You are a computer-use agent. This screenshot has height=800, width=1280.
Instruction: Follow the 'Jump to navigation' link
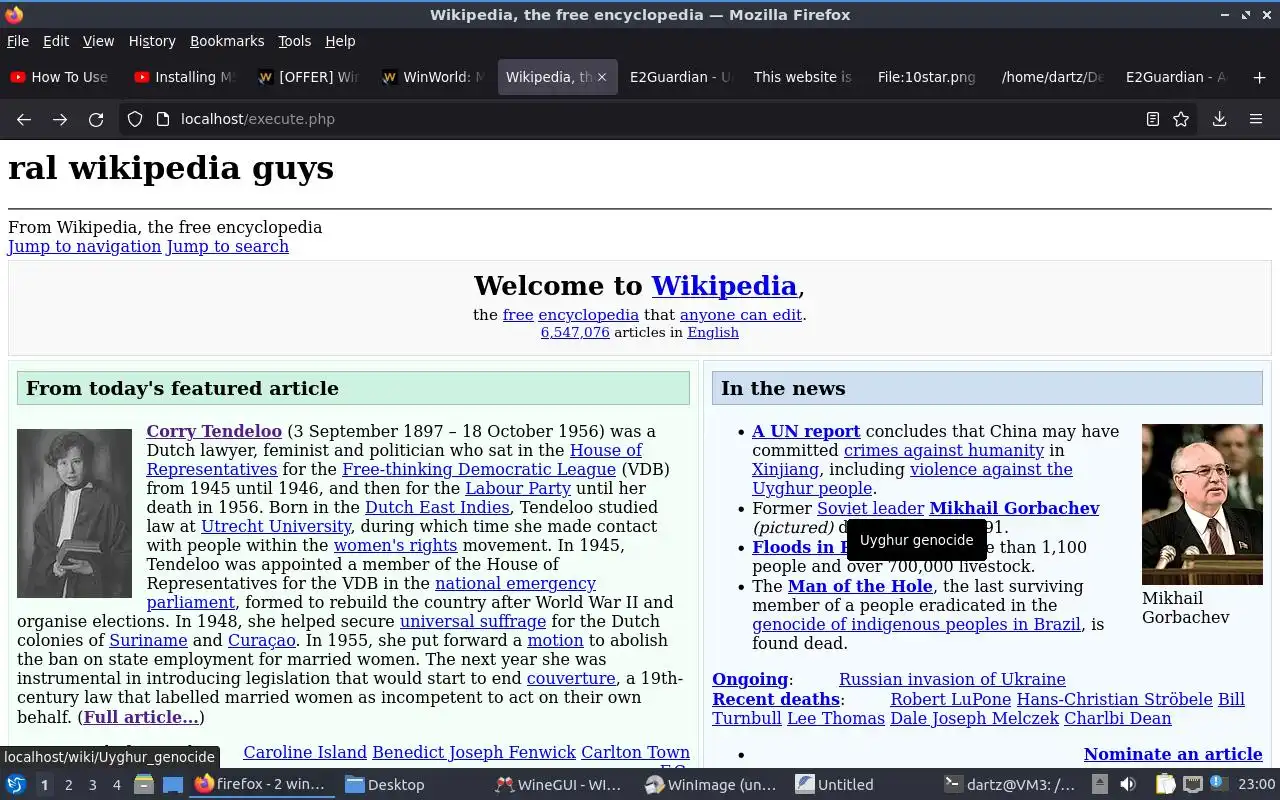coord(85,246)
